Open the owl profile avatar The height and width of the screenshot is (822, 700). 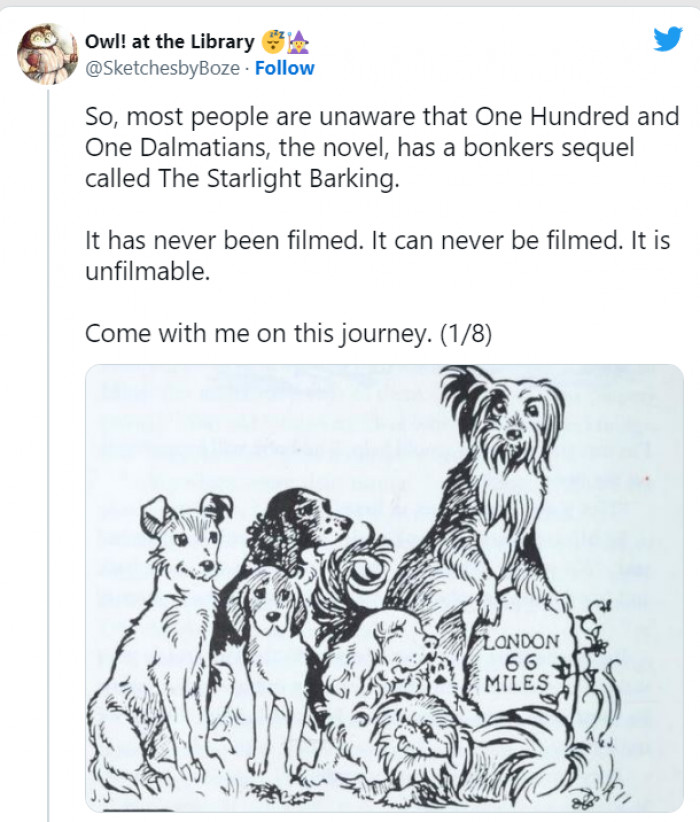[47, 53]
